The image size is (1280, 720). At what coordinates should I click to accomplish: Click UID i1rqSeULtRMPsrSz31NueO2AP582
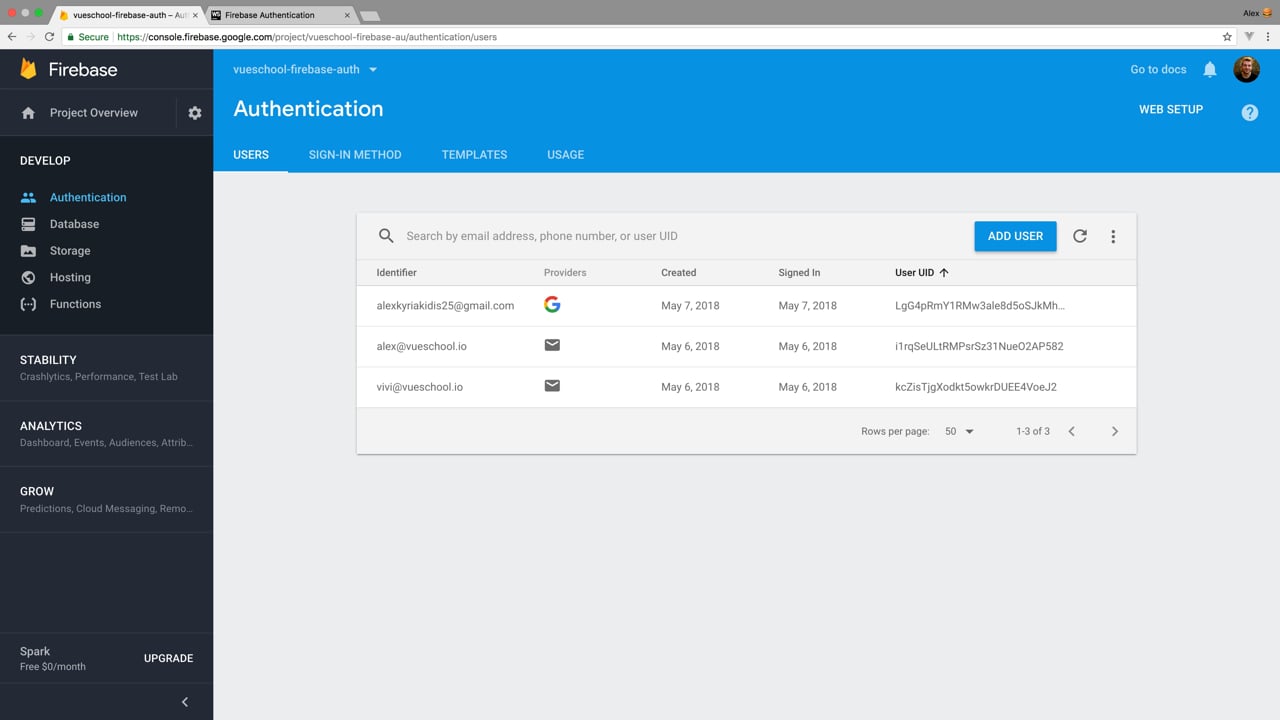979,346
